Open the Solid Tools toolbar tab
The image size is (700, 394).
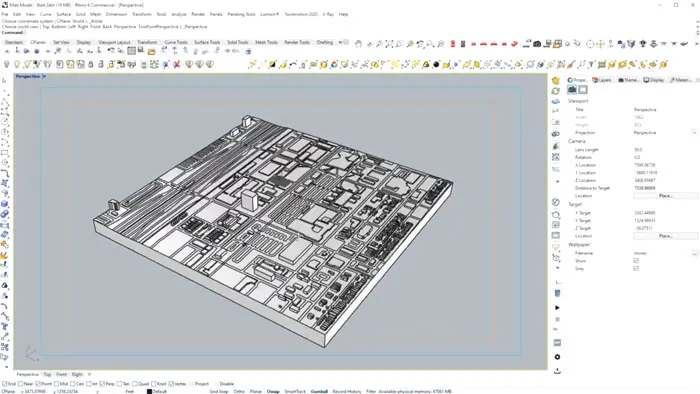pos(238,42)
